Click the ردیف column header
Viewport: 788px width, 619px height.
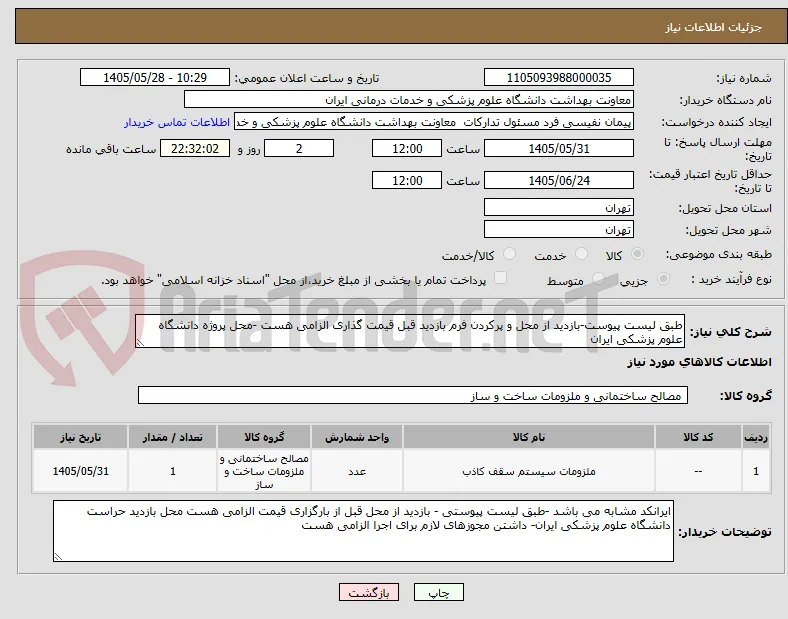click(x=756, y=437)
